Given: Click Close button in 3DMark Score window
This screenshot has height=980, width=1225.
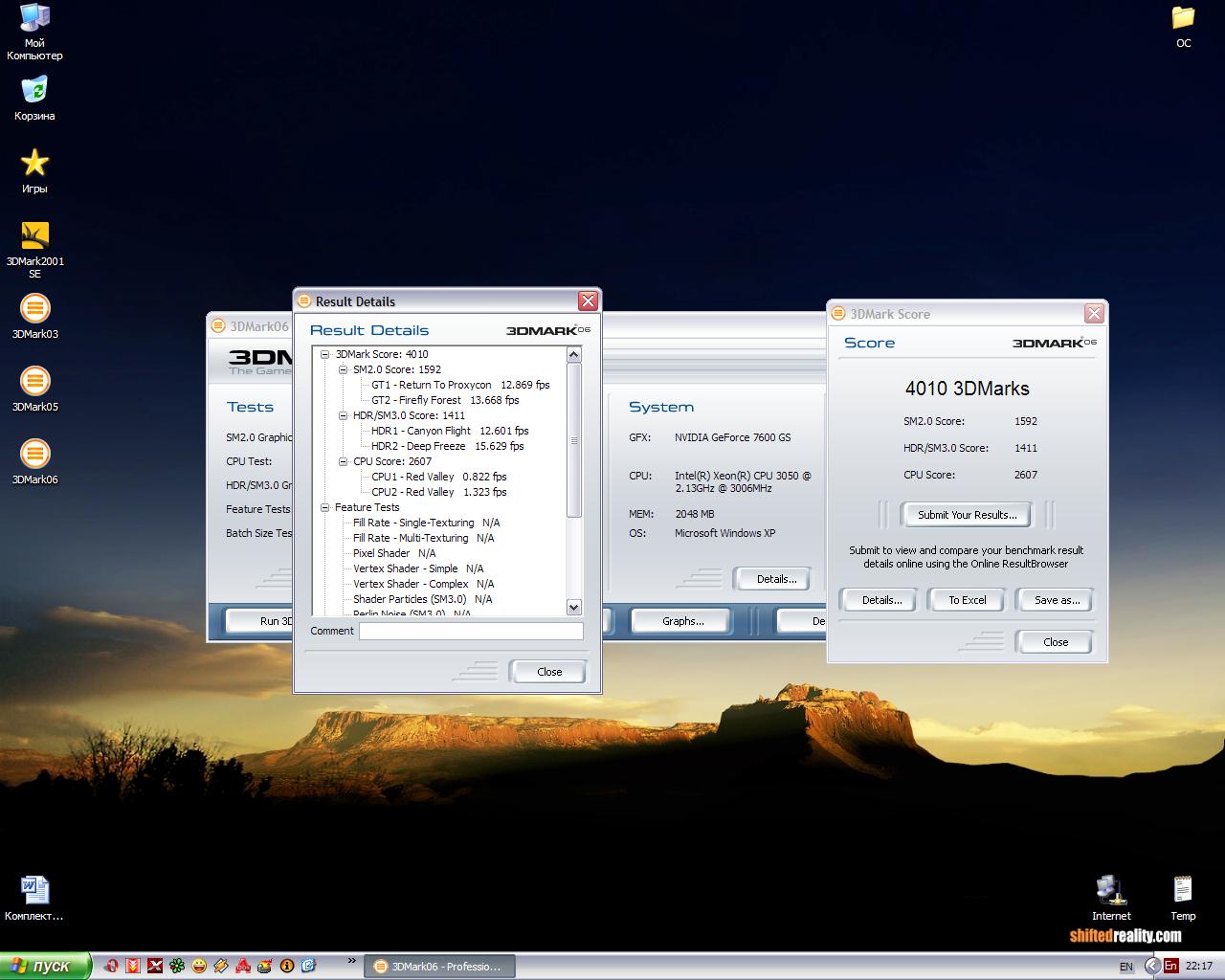Looking at the screenshot, I should [1056, 642].
